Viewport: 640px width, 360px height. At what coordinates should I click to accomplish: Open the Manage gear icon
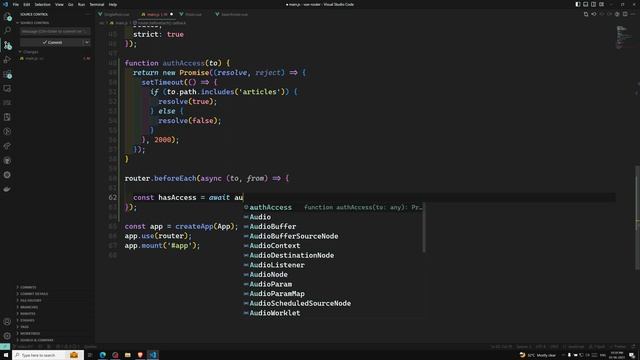7,336
